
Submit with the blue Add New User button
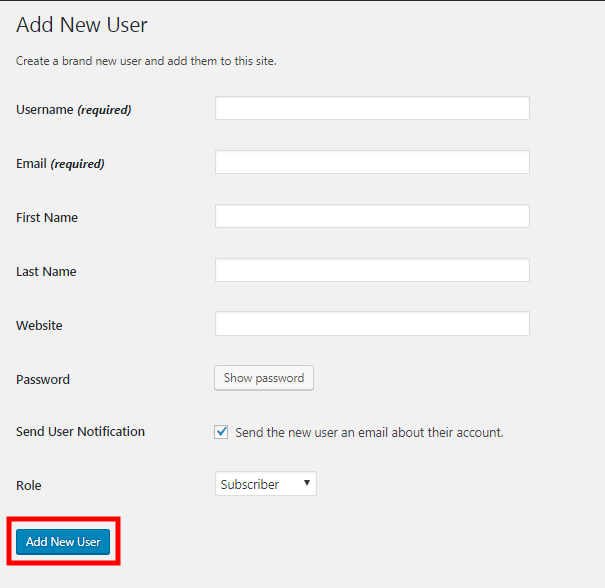coord(63,541)
